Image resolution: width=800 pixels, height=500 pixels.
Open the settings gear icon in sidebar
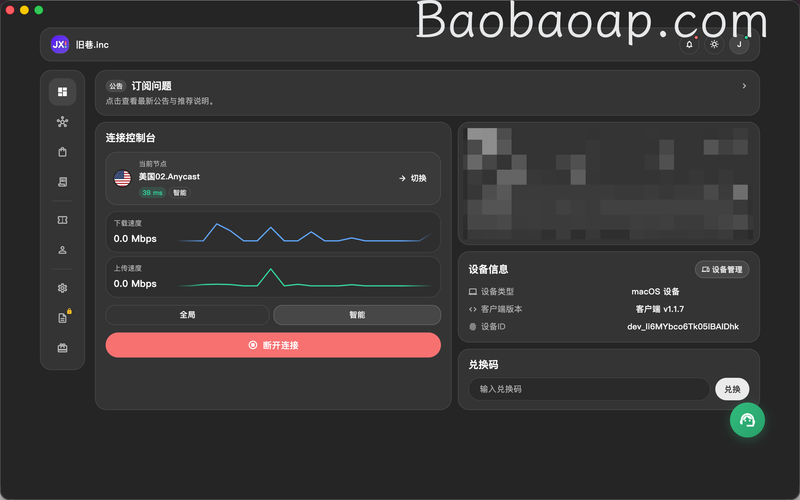62,288
